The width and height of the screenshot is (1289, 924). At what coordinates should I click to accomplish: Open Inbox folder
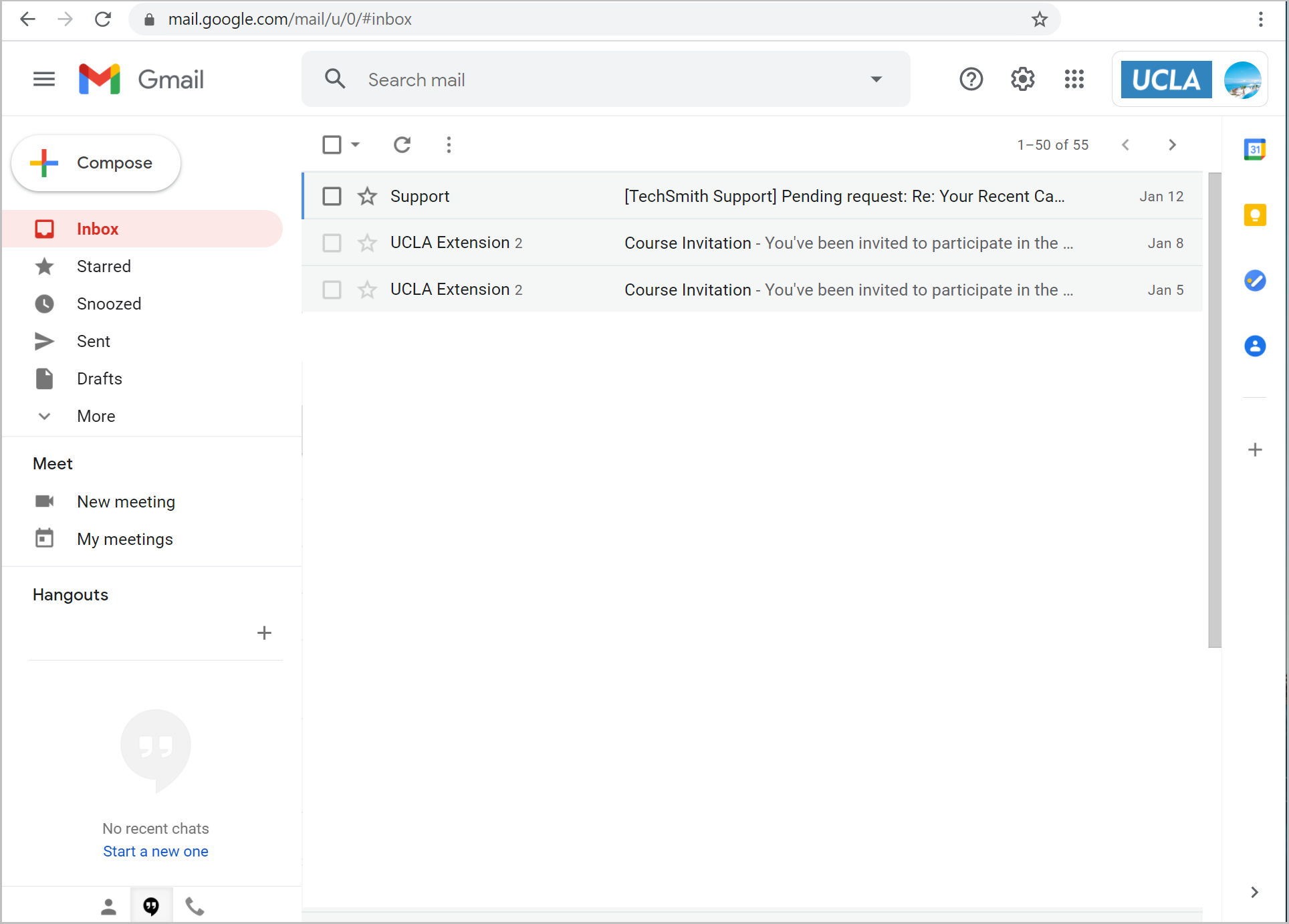pos(142,229)
